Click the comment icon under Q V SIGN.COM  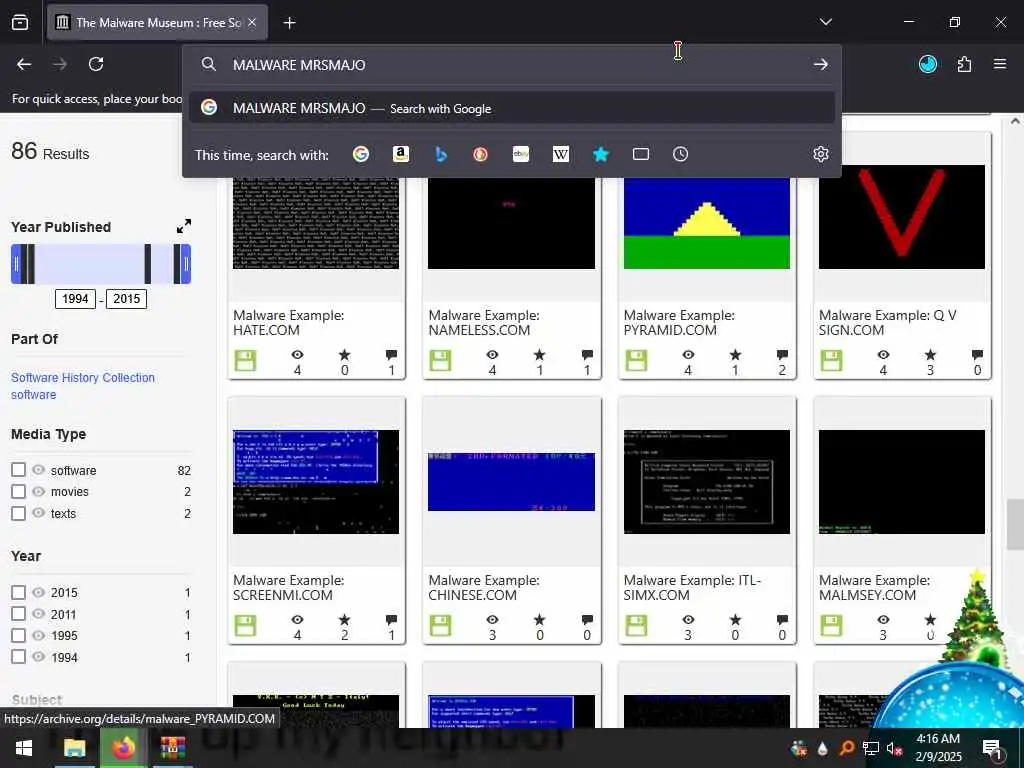click(x=978, y=355)
